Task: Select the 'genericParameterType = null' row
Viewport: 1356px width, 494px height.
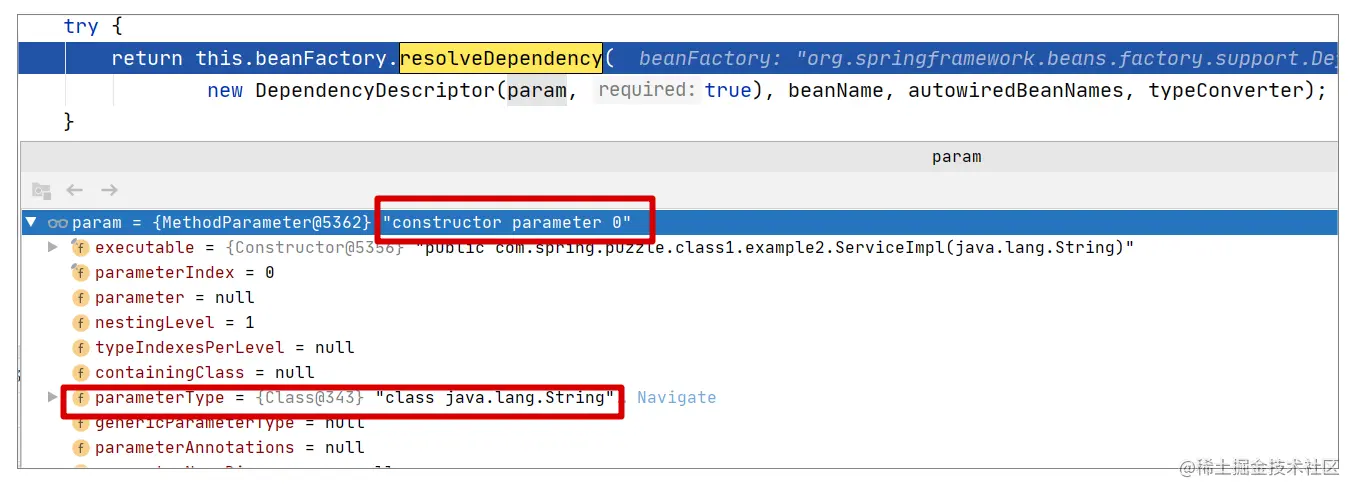Action: (x=679, y=422)
